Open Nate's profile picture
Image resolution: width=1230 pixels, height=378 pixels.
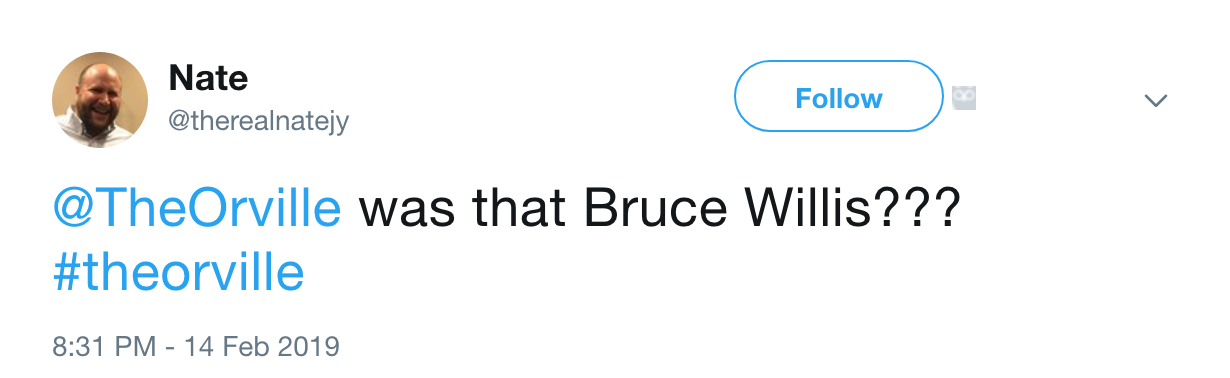tap(100, 100)
